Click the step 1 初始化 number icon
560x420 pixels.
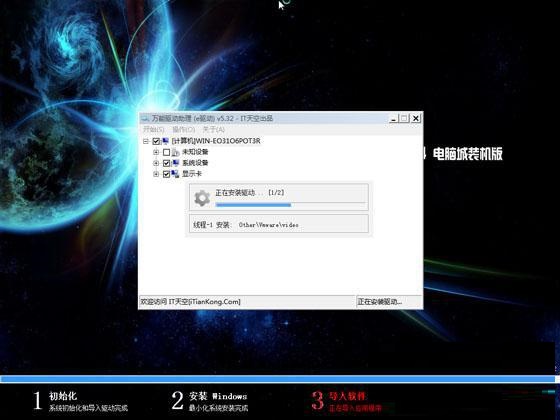click(x=38, y=400)
